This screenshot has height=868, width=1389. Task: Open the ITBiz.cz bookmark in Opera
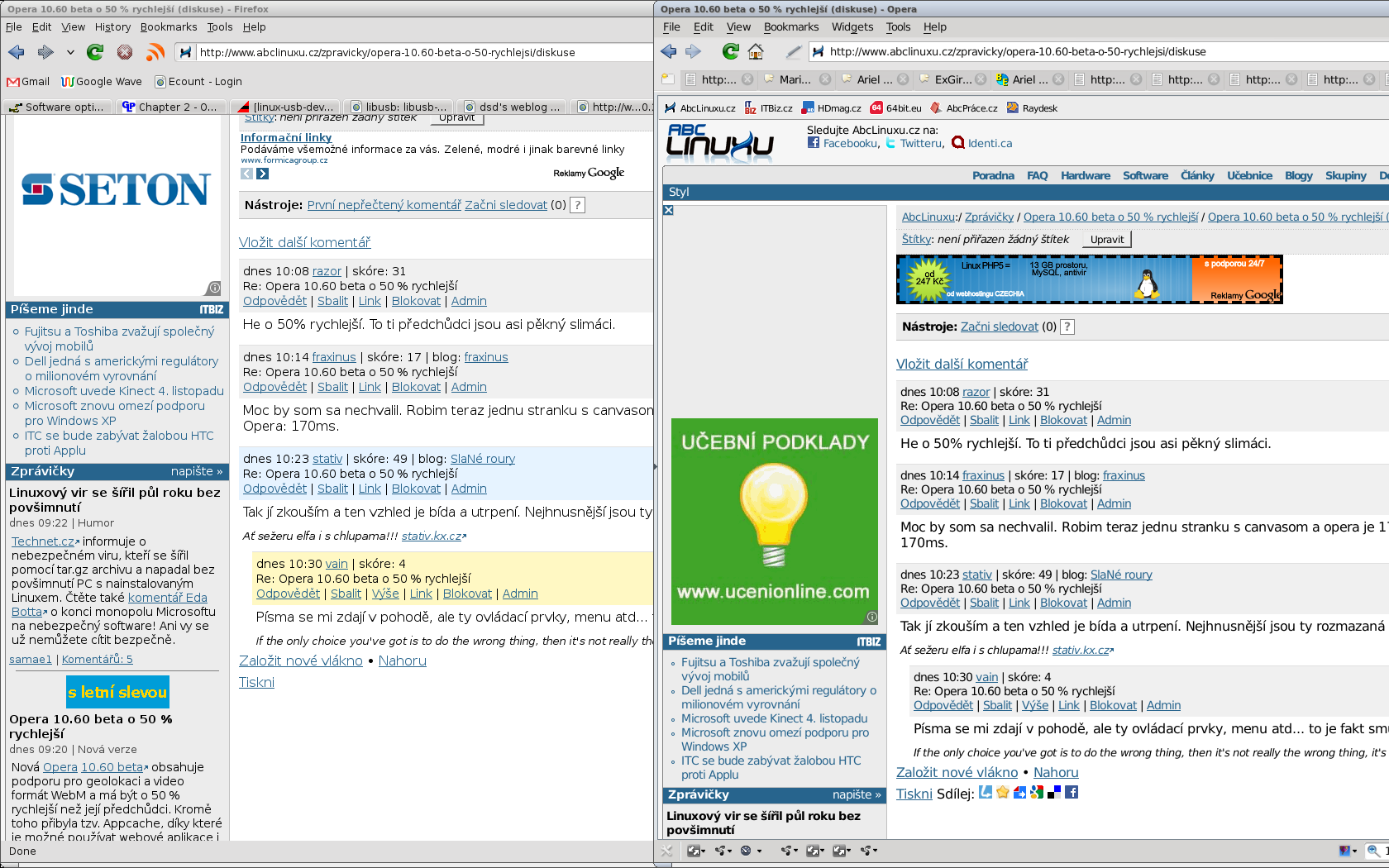[x=769, y=108]
